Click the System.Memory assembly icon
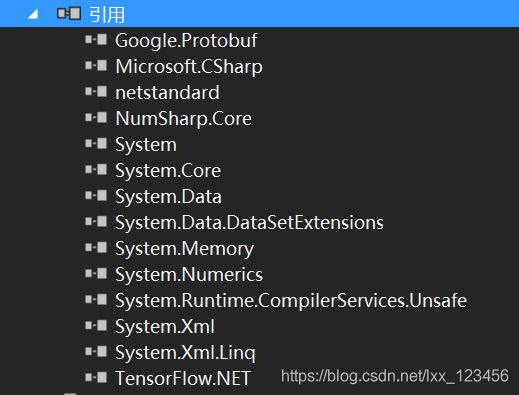Viewport: 519px width, 395px height. click(x=96, y=248)
